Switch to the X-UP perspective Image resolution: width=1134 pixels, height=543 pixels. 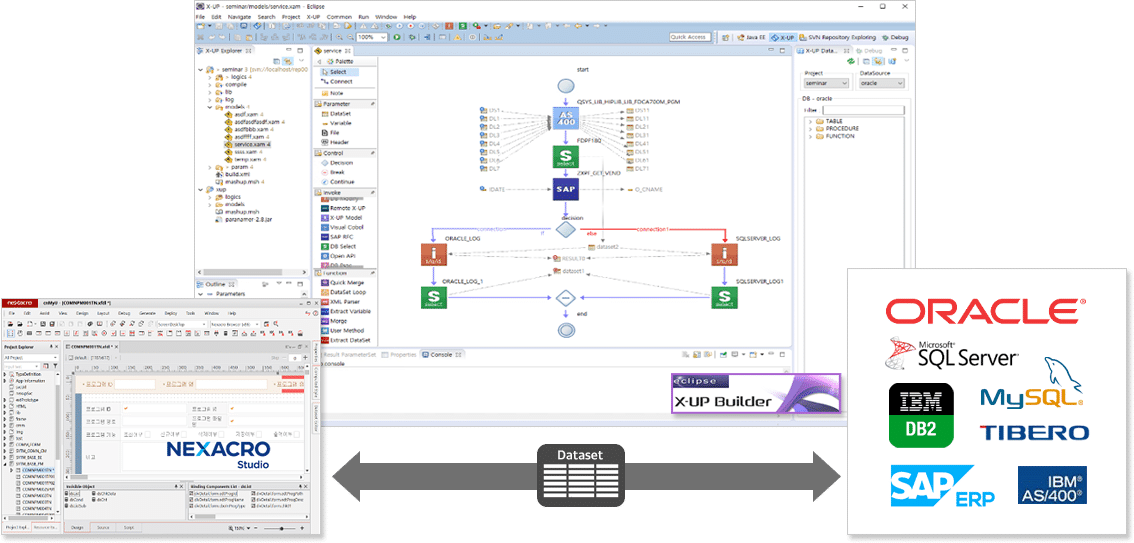pos(783,37)
